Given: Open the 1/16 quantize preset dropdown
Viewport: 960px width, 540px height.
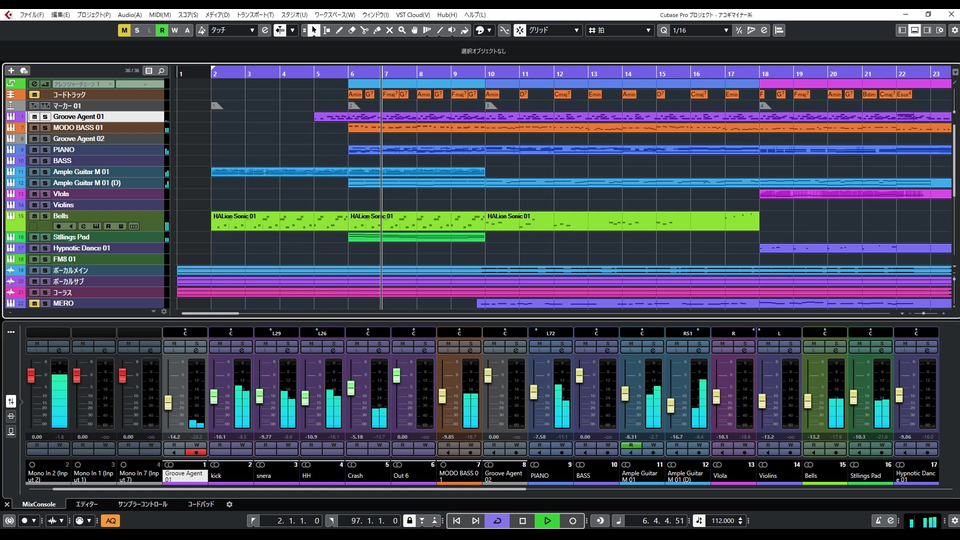Looking at the screenshot, I should 698,30.
